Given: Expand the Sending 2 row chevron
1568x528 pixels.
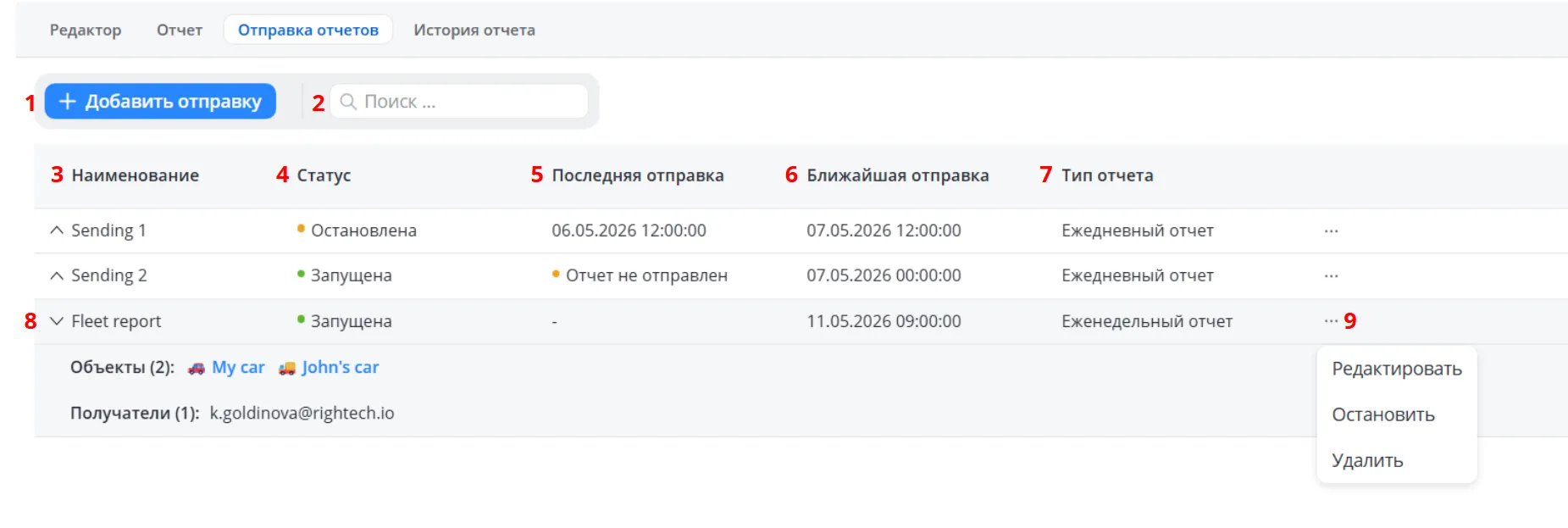Looking at the screenshot, I should point(57,275).
